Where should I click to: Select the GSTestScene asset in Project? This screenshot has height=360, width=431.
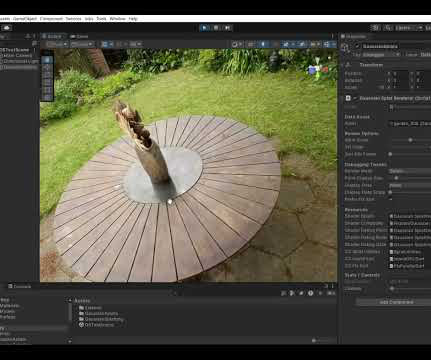pos(96,325)
